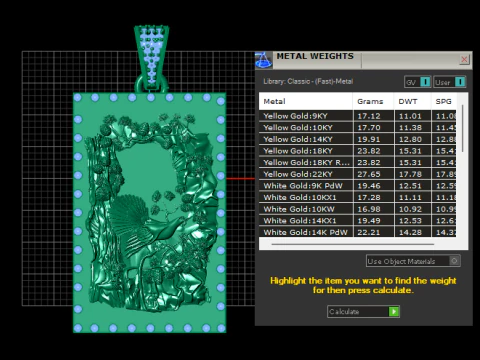This screenshot has height=360, width=480.
Task: Select the Yellow Gold:22KY row
Action: tap(357, 174)
